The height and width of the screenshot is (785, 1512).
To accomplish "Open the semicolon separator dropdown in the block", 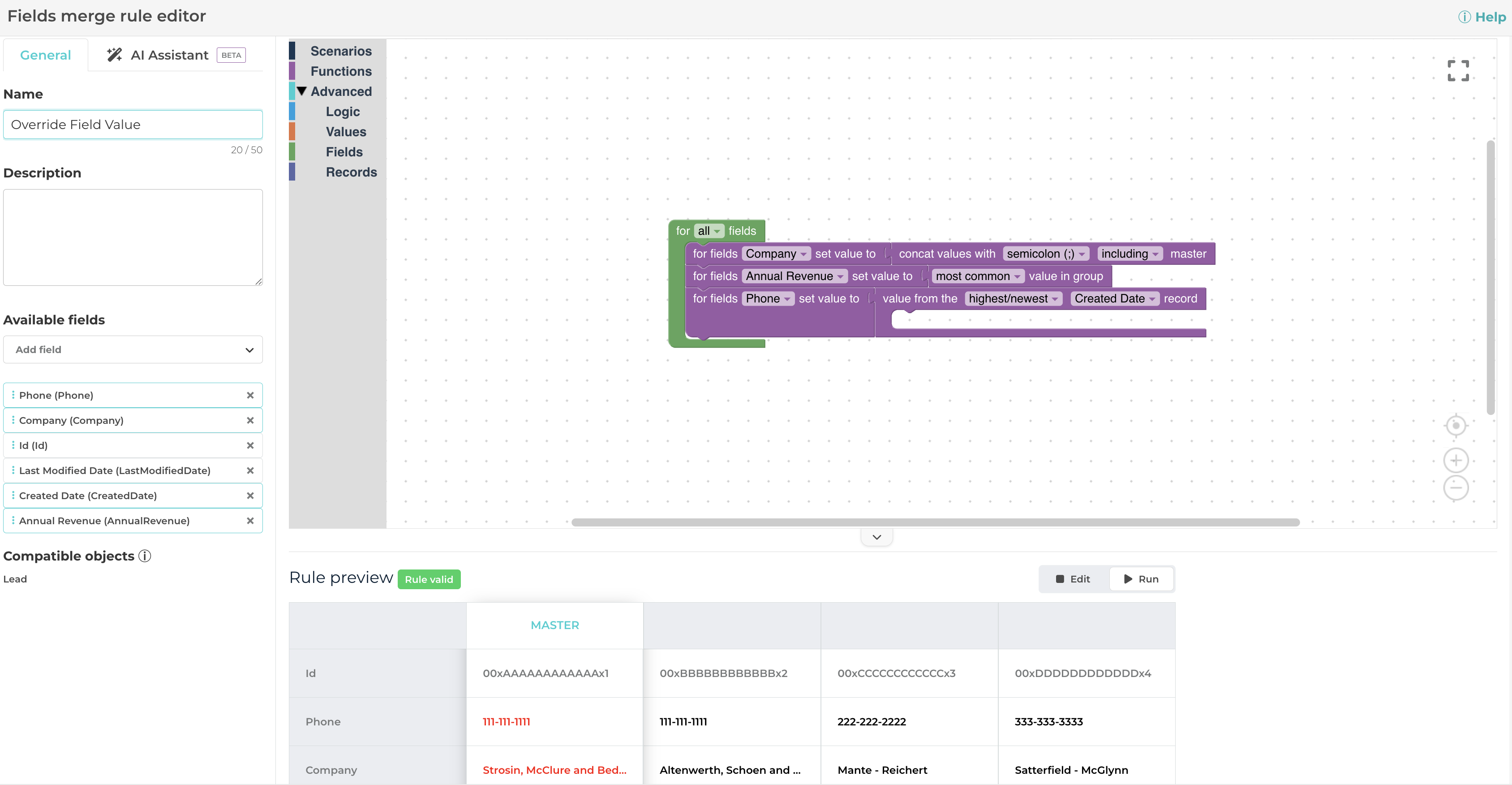I will tap(1045, 254).
